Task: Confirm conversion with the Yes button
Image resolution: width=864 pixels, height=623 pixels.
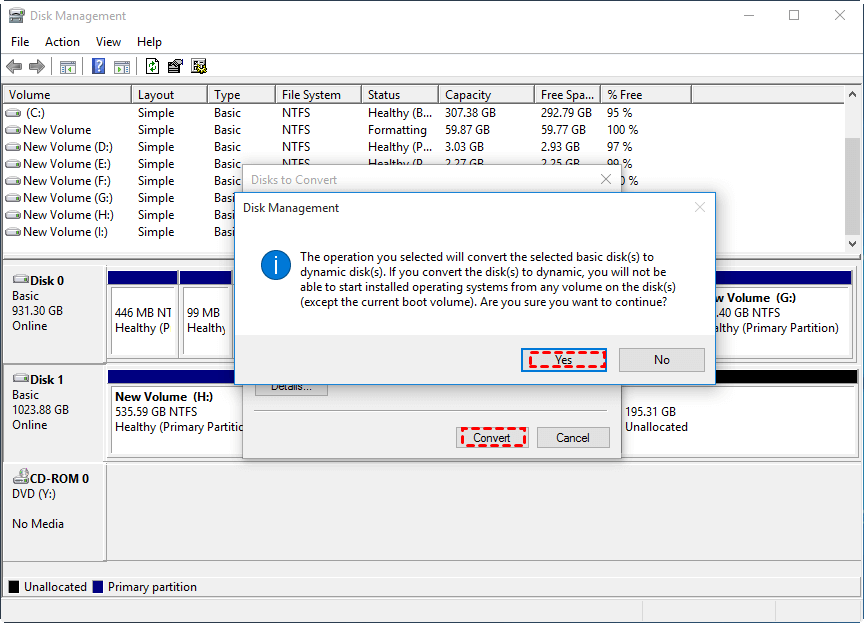Action: 564,360
